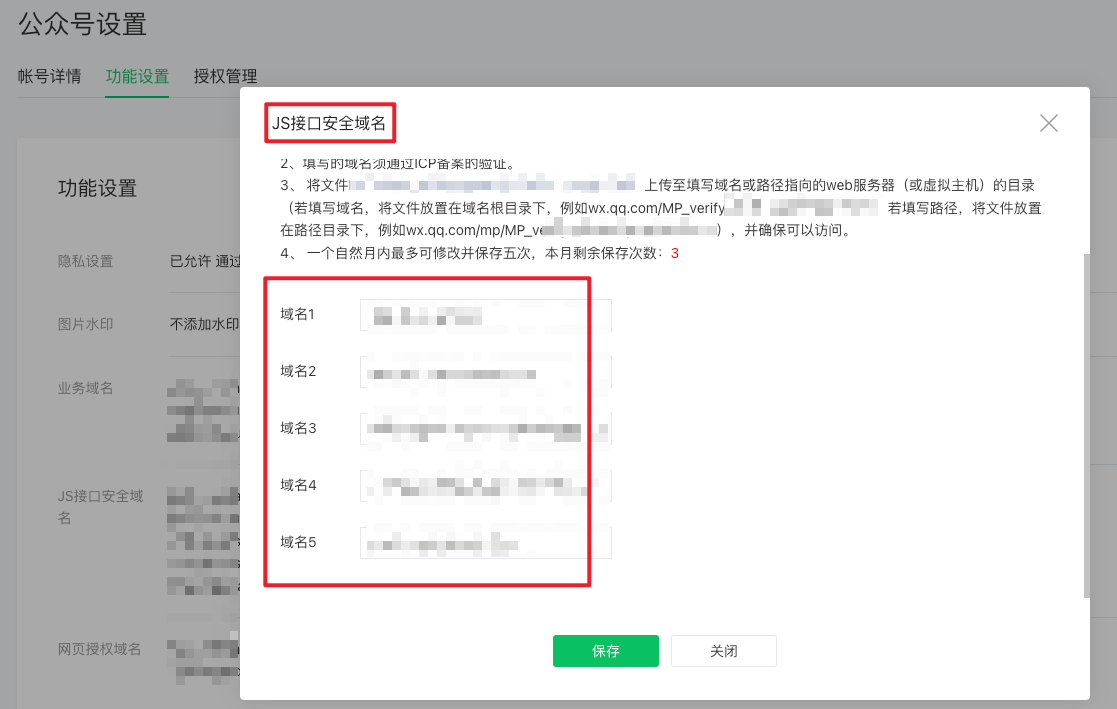Open the 授权管理 tab
Screen dimensions: 1117x709
click(225, 76)
